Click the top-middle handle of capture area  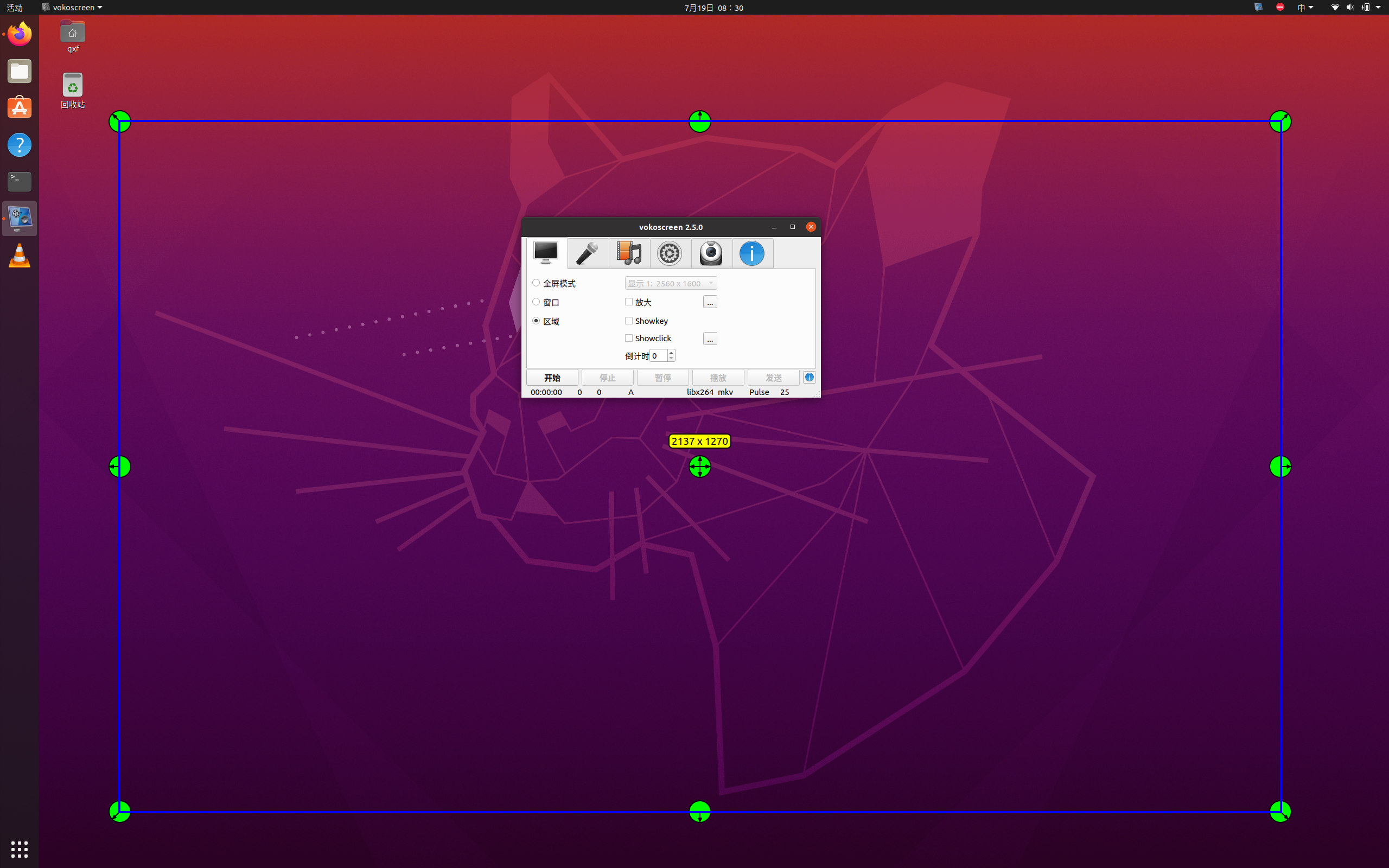point(700,122)
